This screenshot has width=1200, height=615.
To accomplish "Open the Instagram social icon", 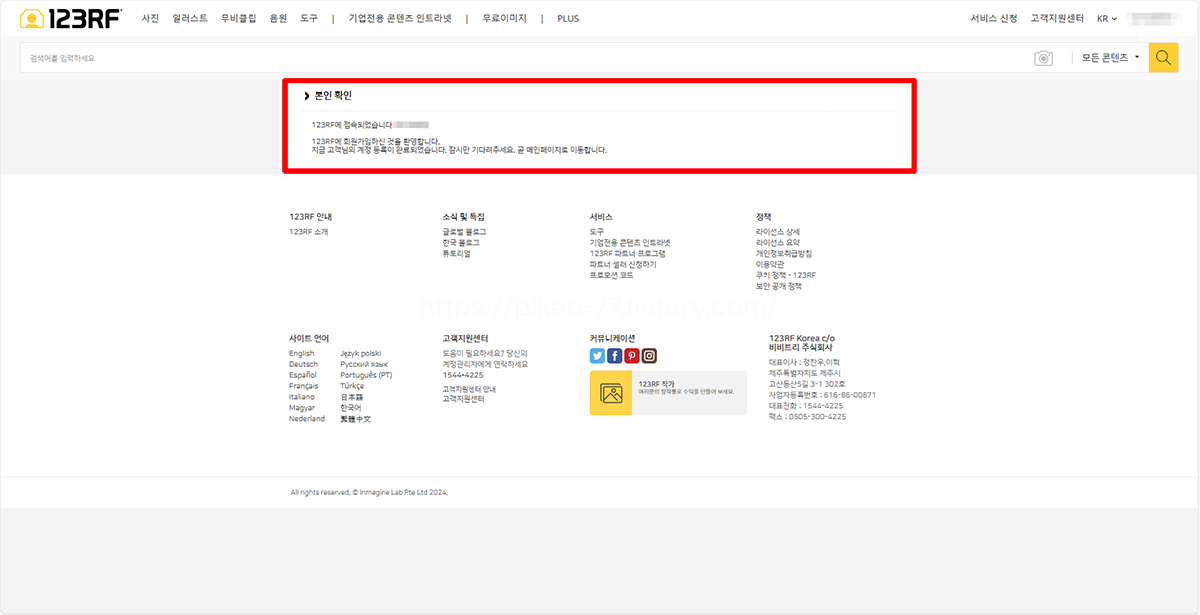I will pyautogui.click(x=649, y=356).
